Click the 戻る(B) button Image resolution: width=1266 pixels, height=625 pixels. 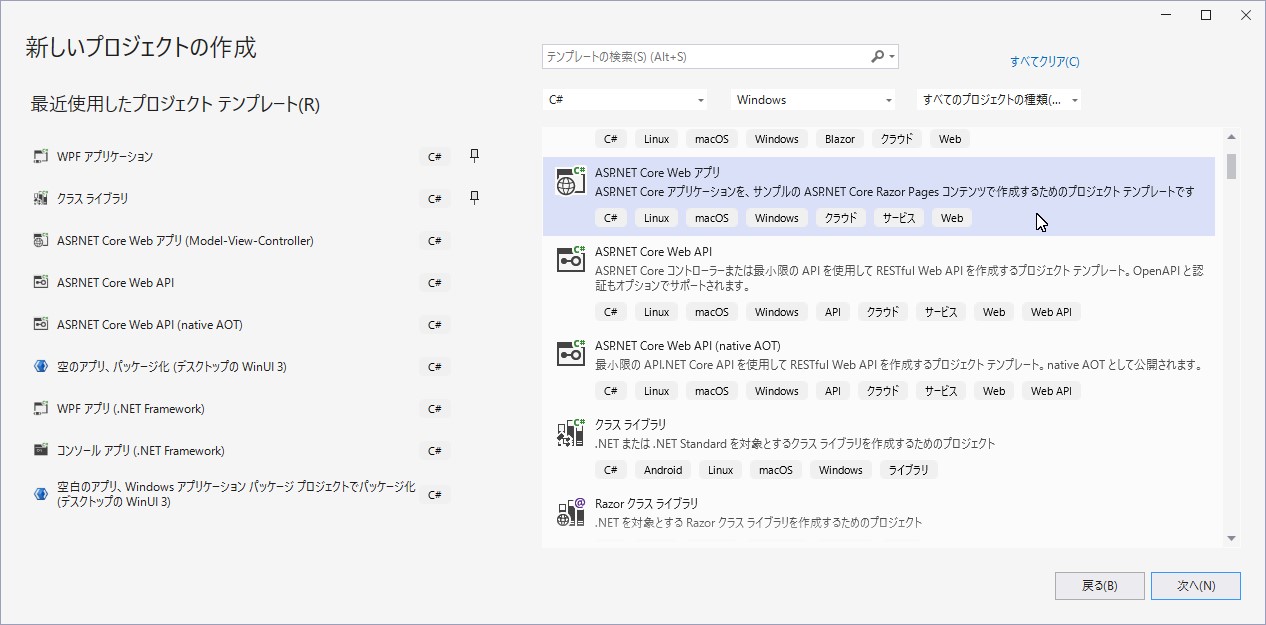1099,586
